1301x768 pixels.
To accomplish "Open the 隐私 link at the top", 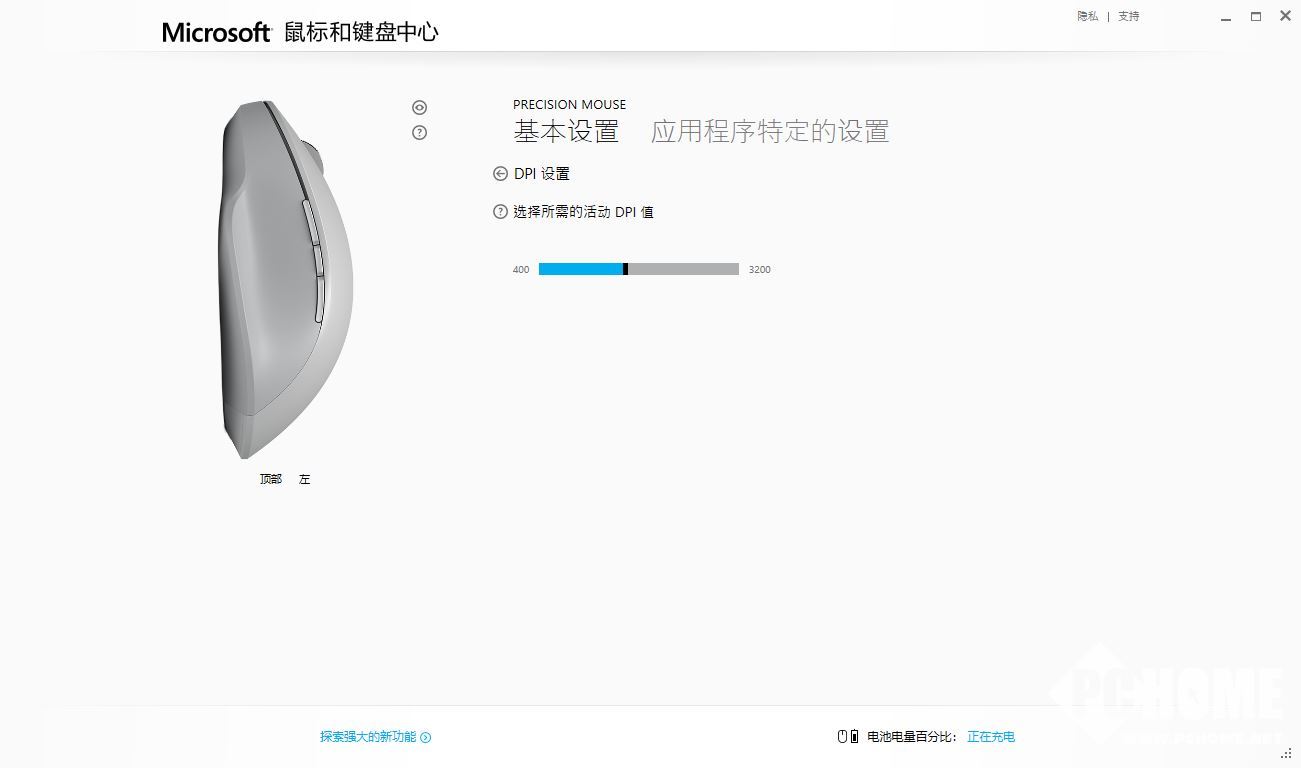I will coord(1088,16).
